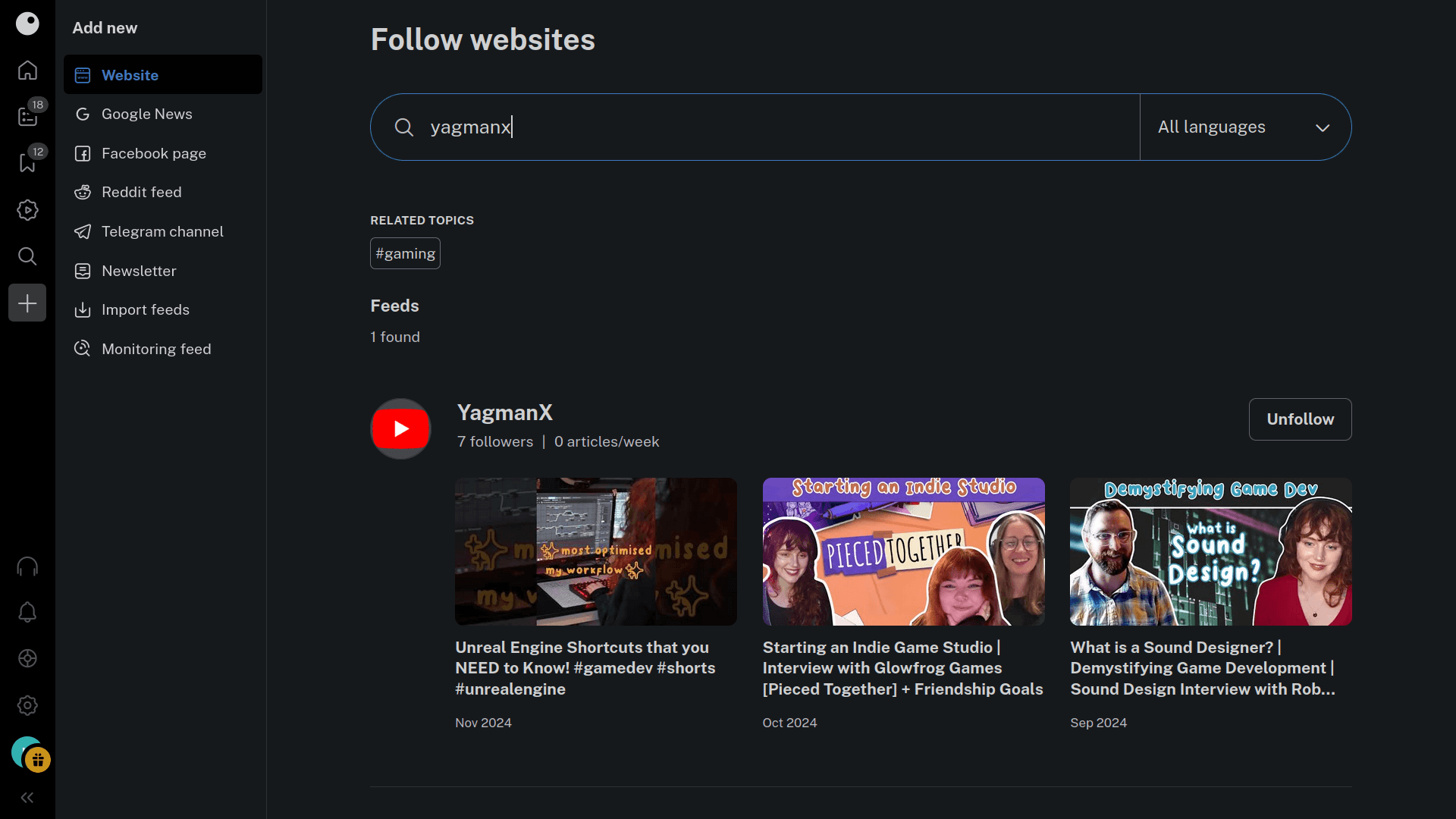Click the 'Nov 2024' date
This screenshot has height=819, width=1456.
click(x=483, y=723)
